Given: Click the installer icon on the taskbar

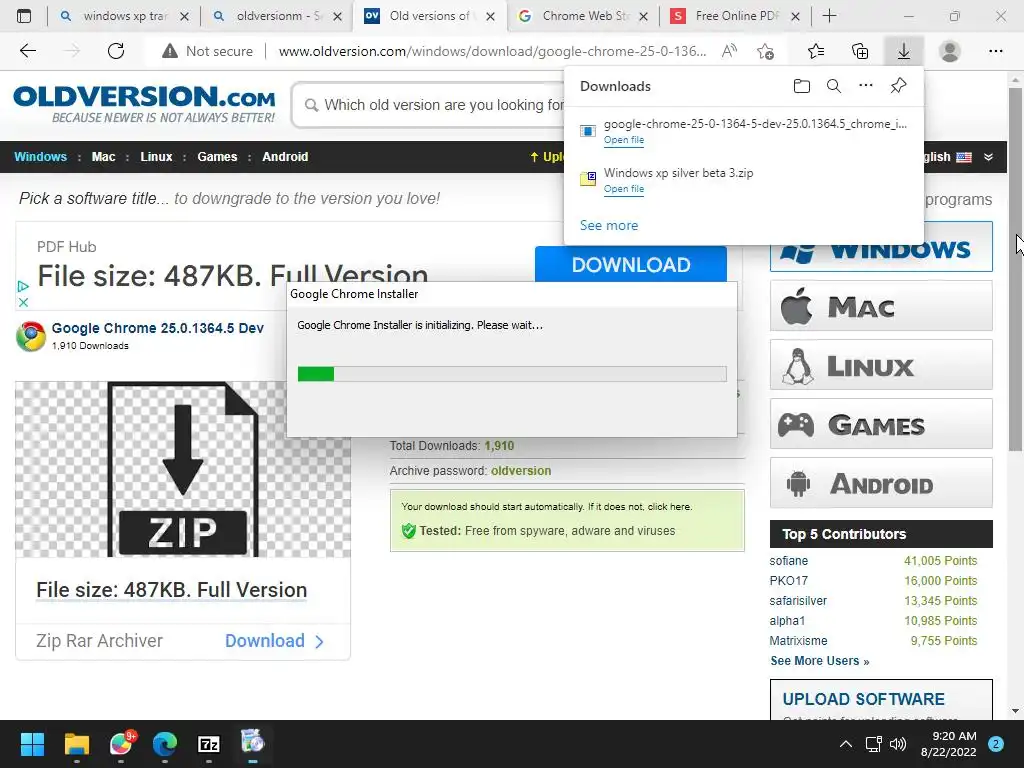Looking at the screenshot, I should pos(252,743).
